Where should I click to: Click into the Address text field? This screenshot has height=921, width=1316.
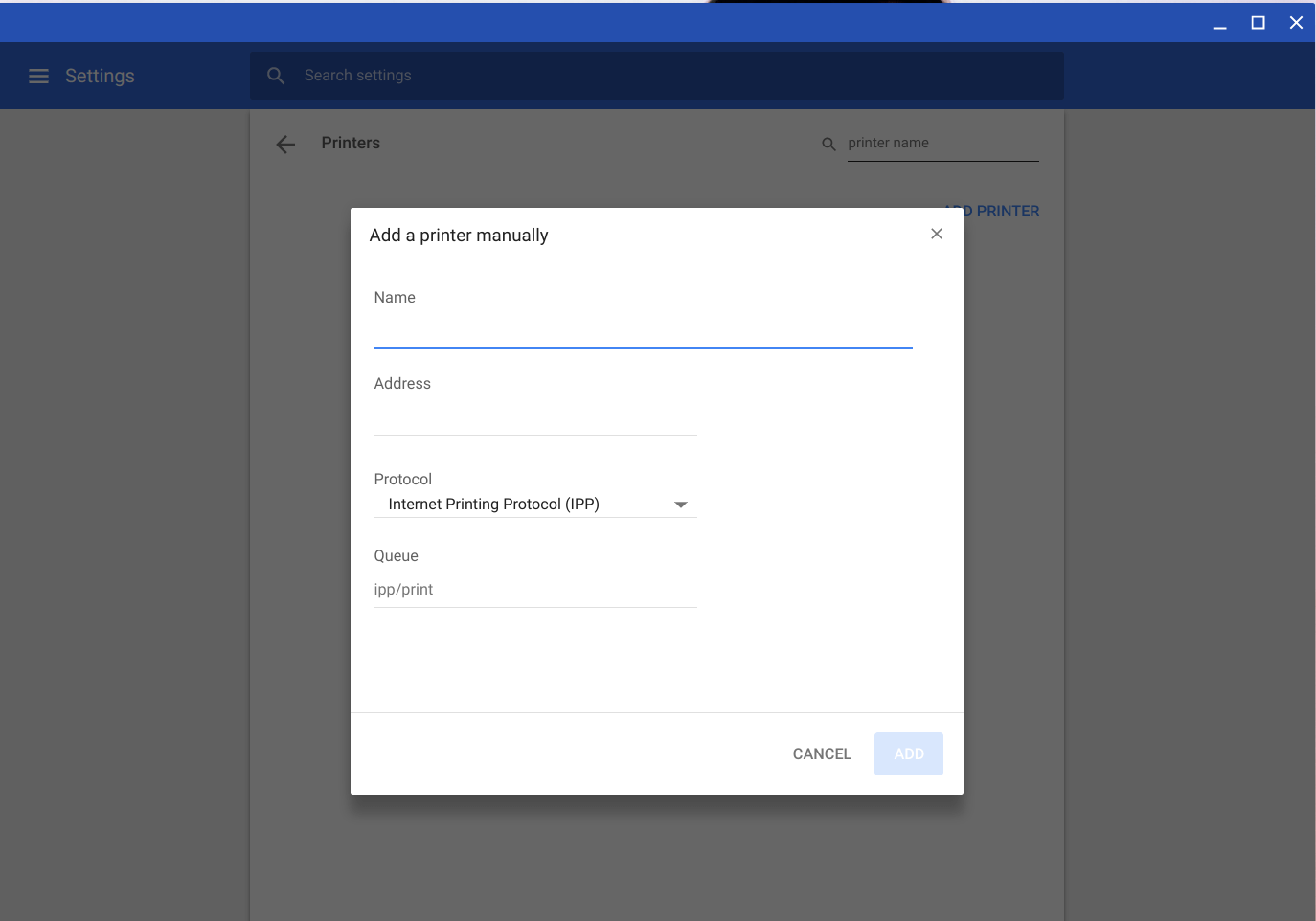point(534,418)
